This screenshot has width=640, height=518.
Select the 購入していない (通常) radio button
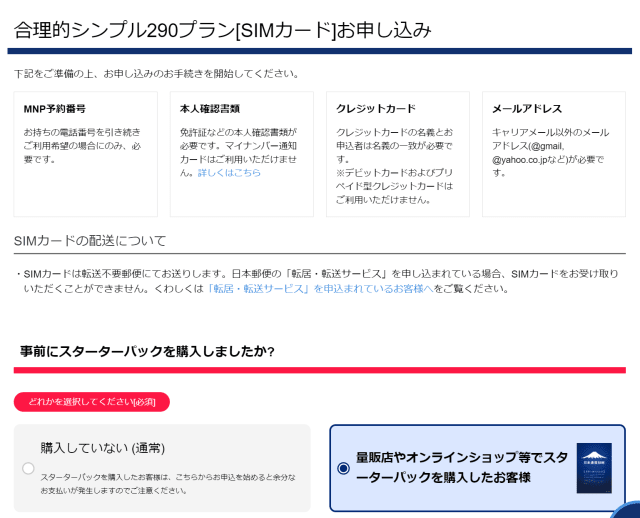coord(28,468)
